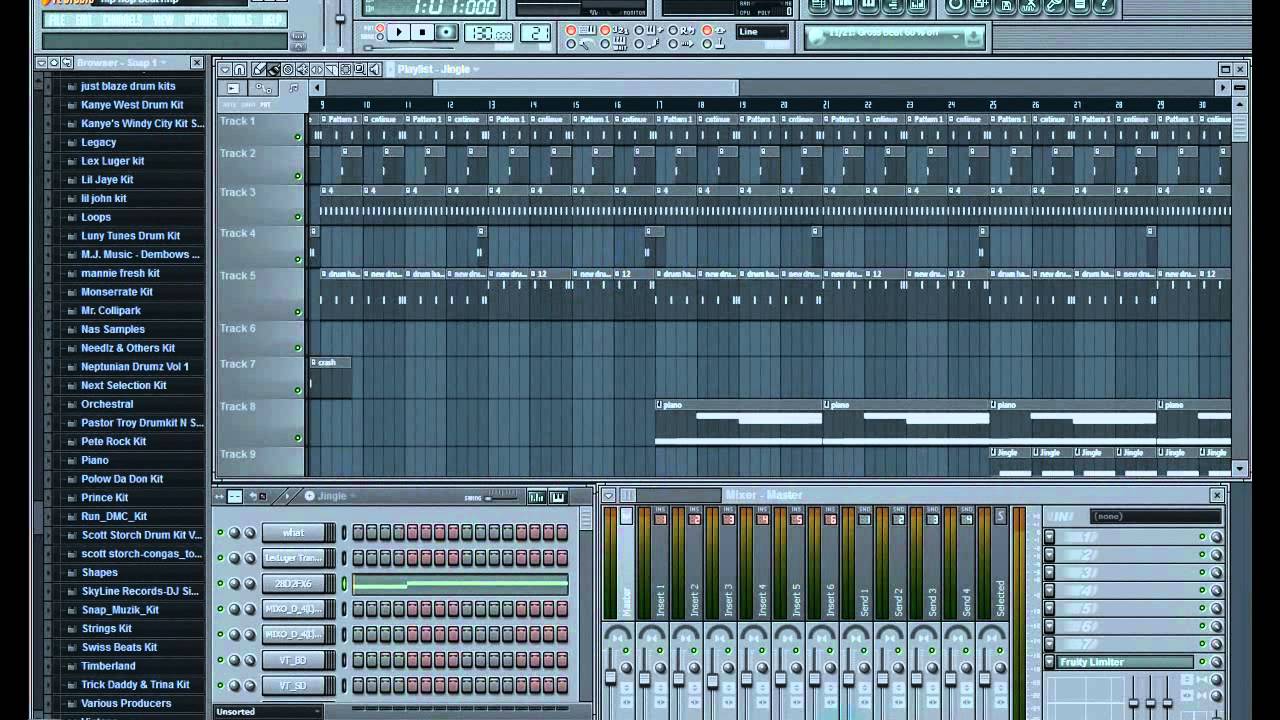Open the TOOLS menu
Image resolution: width=1280 pixels, height=720 pixels.
240,20
